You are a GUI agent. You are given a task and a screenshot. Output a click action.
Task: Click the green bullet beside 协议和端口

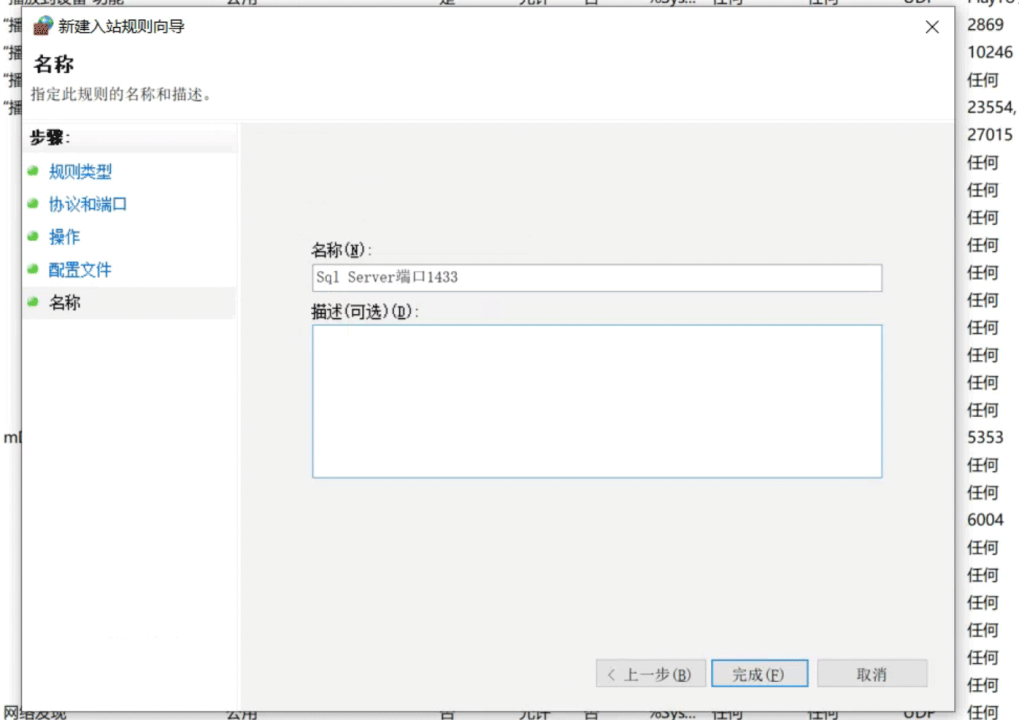coord(33,203)
